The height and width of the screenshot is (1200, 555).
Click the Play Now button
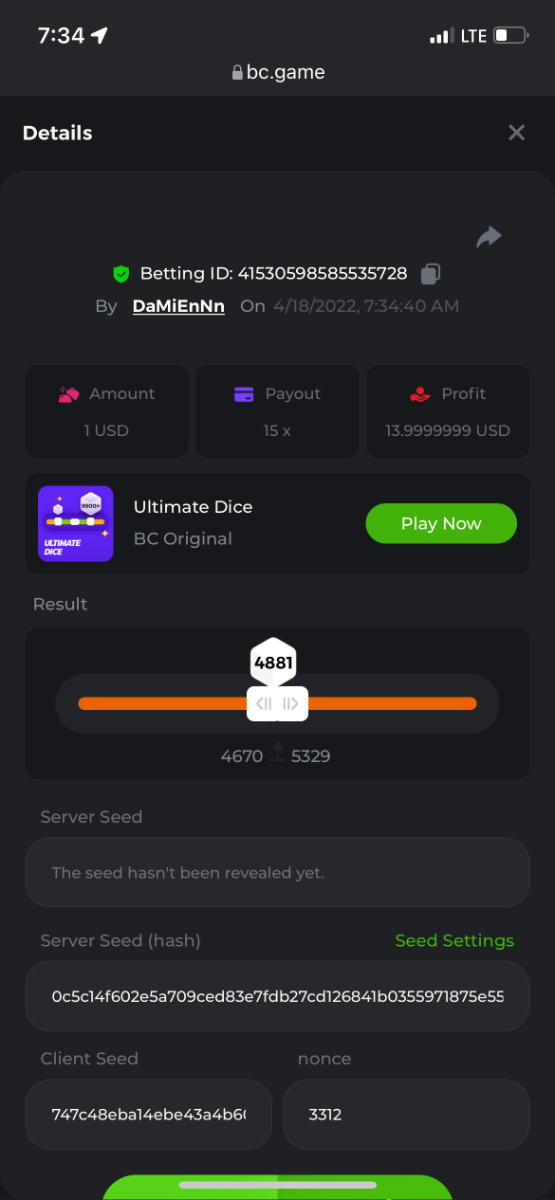[x=441, y=523]
